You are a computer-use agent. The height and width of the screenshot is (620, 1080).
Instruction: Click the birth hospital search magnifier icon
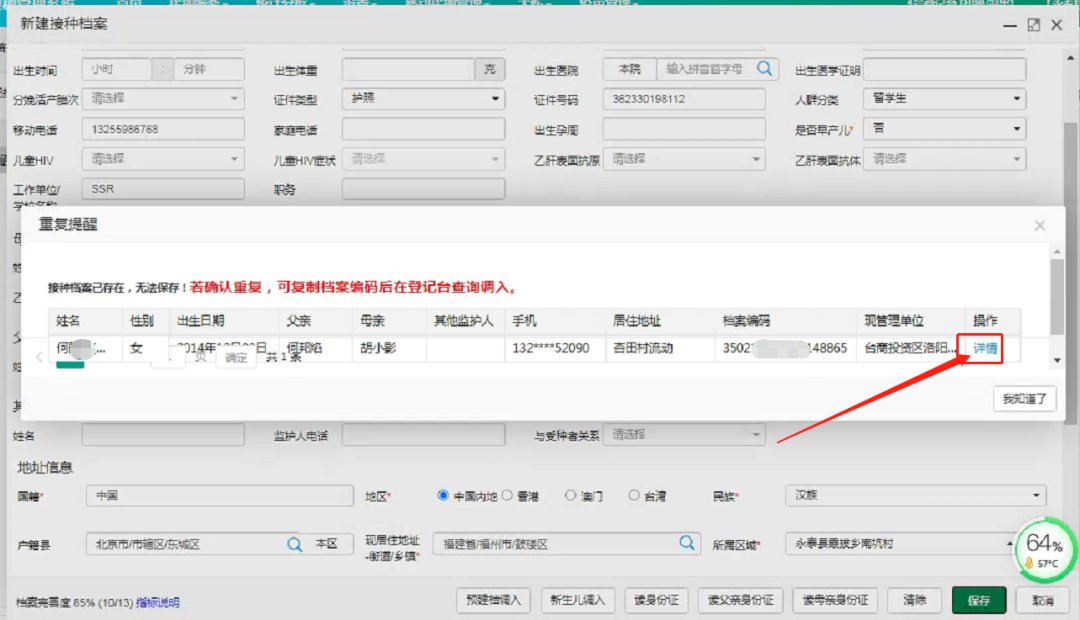(765, 69)
